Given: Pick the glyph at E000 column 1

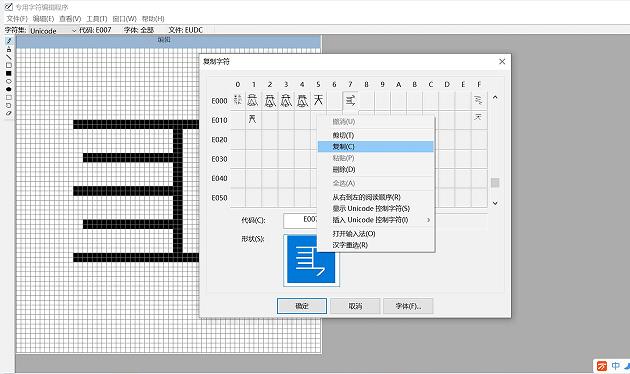Looking at the screenshot, I should tap(253, 100).
